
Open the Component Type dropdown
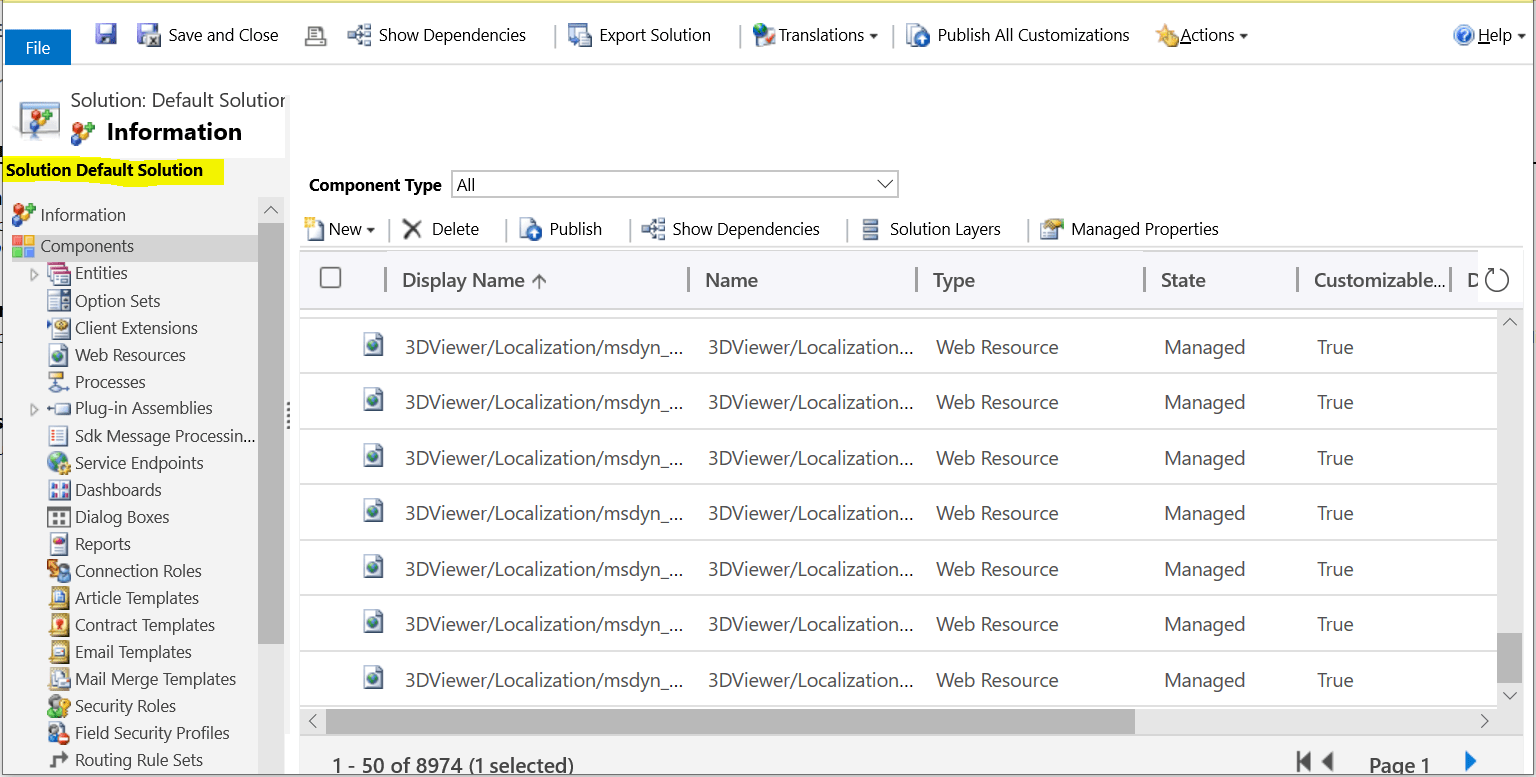(675, 185)
